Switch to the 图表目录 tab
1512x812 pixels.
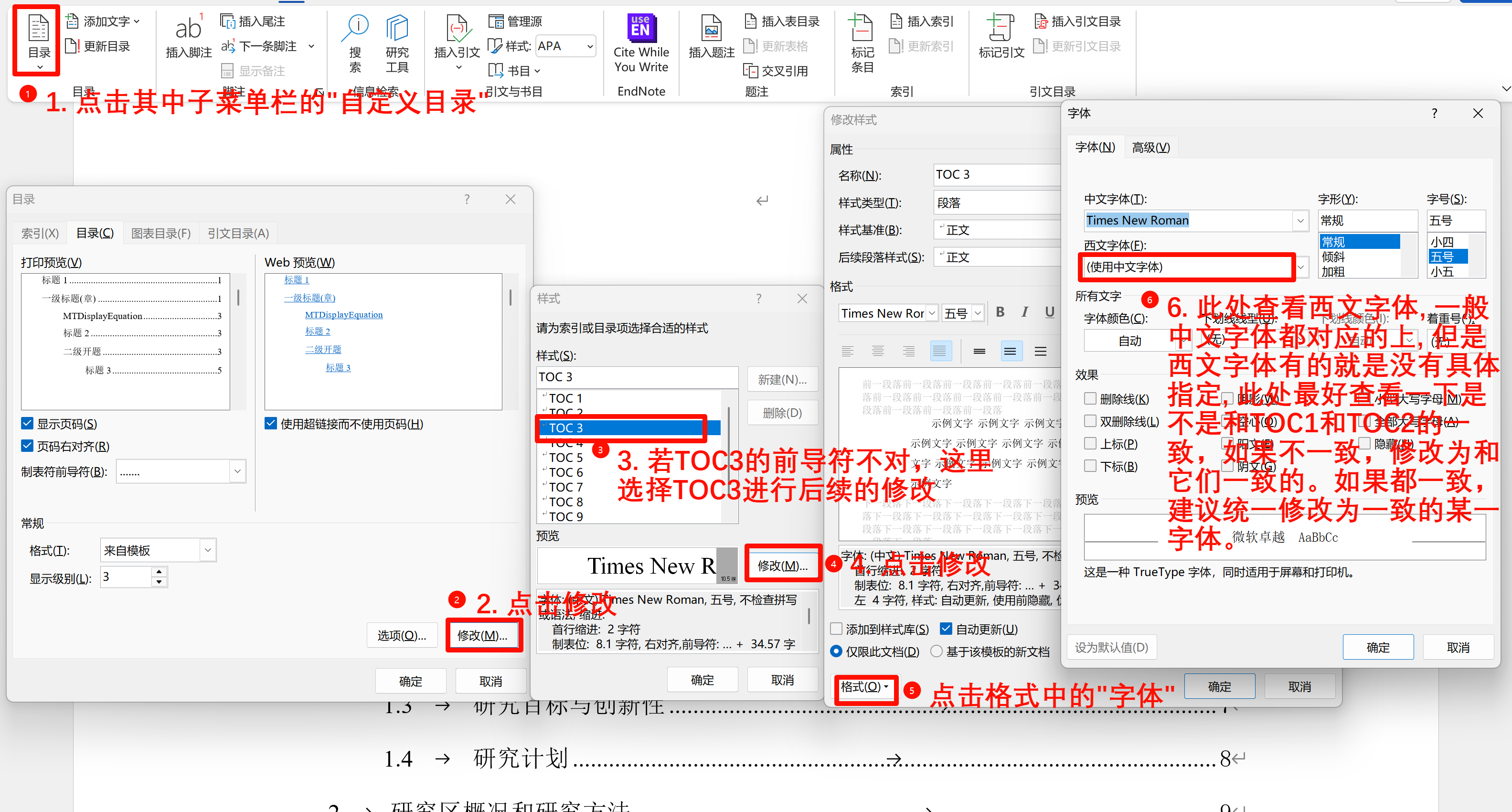(161, 233)
